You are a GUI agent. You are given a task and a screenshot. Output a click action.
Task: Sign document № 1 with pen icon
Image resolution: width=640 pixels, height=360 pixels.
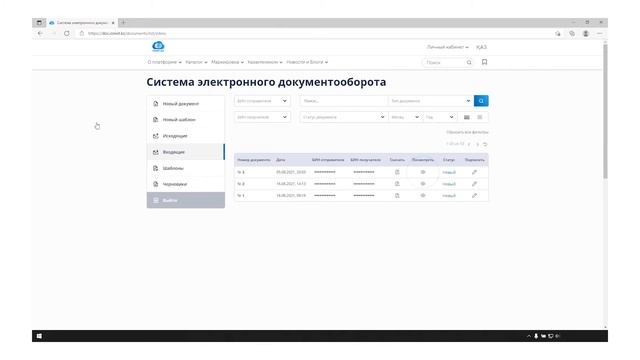pos(474,196)
